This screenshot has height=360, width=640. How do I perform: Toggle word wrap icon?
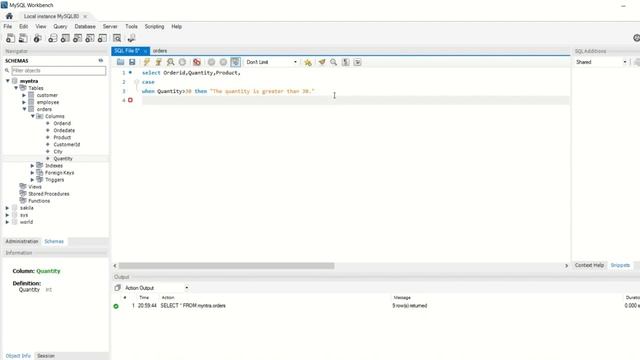coord(358,62)
